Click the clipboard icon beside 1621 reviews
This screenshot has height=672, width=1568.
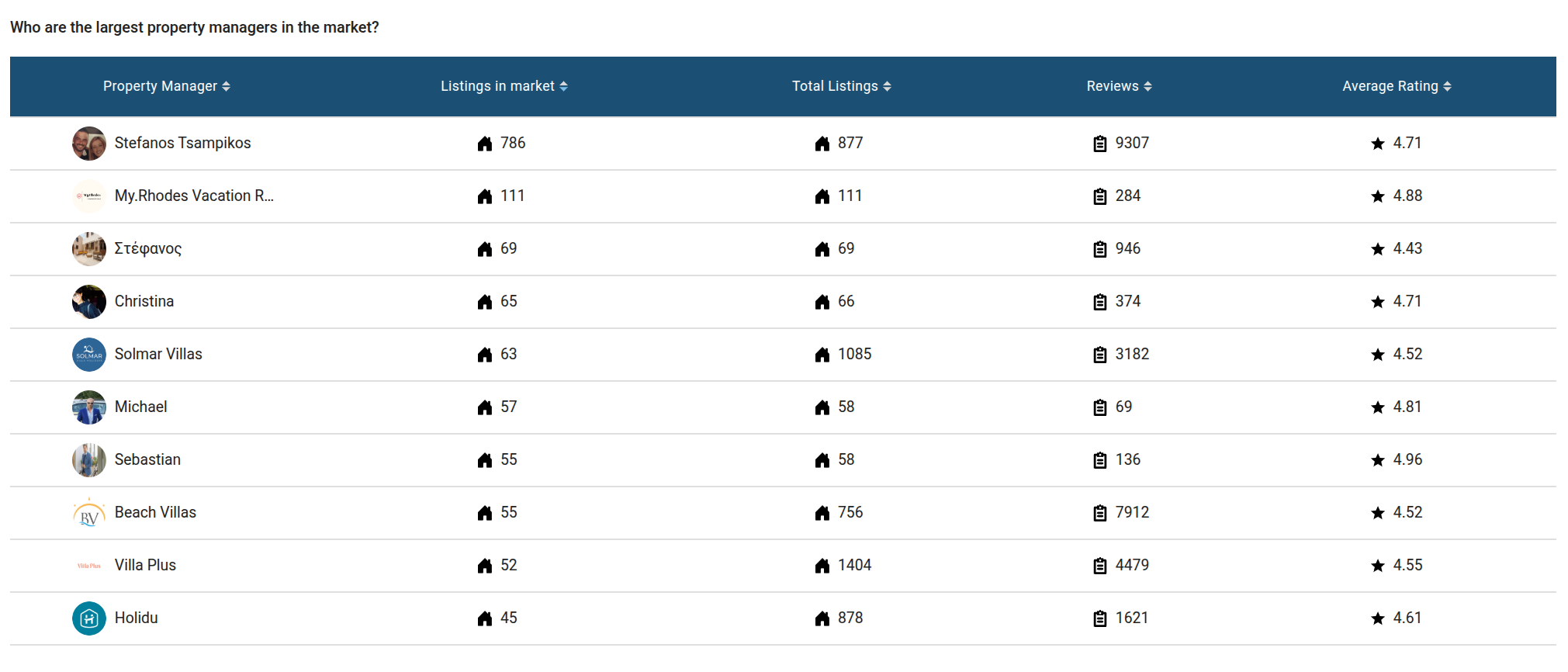[x=1100, y=618]
